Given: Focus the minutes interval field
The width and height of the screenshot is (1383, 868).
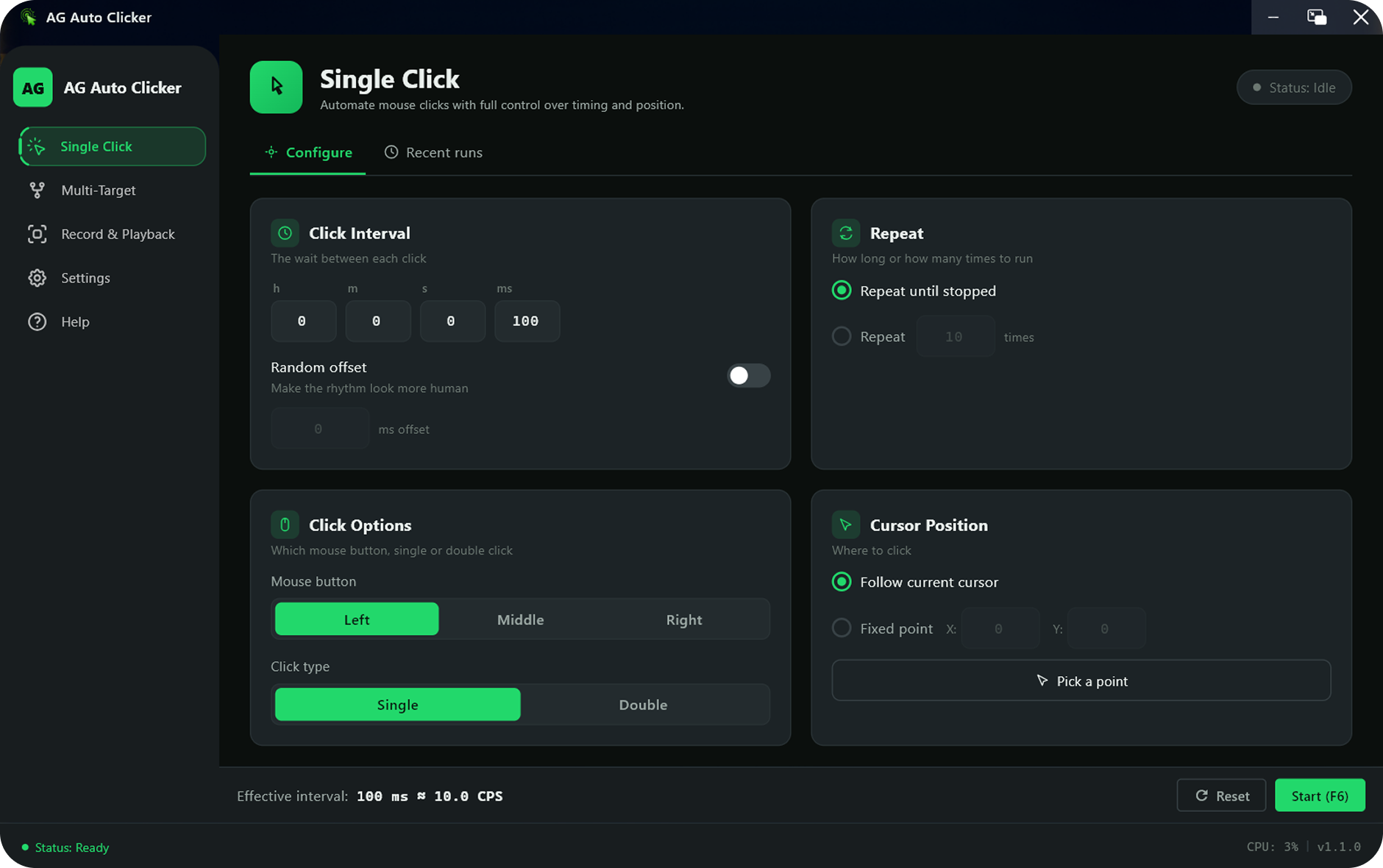Looking at the screenshot, I should 378,321.
